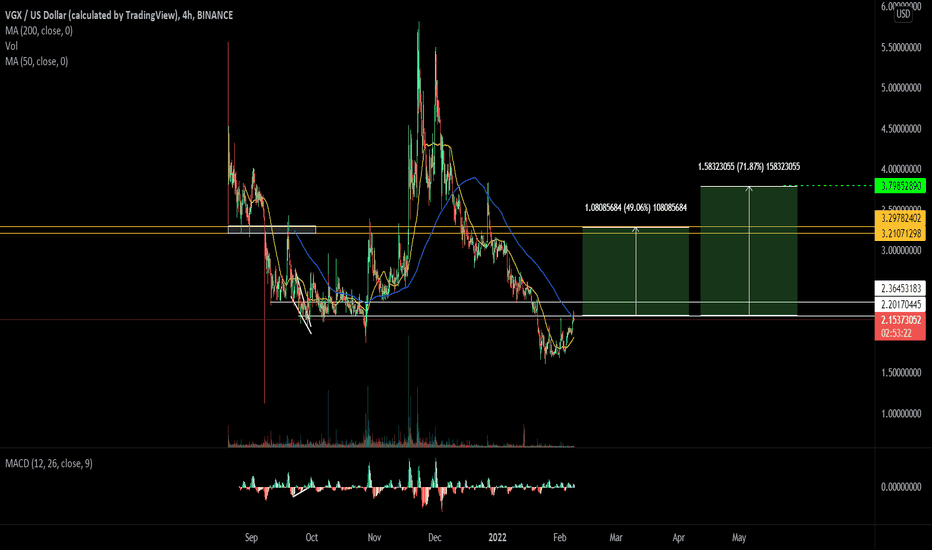
Task: Select the 71.87% price range measurement label
Action: pos(749,166)
